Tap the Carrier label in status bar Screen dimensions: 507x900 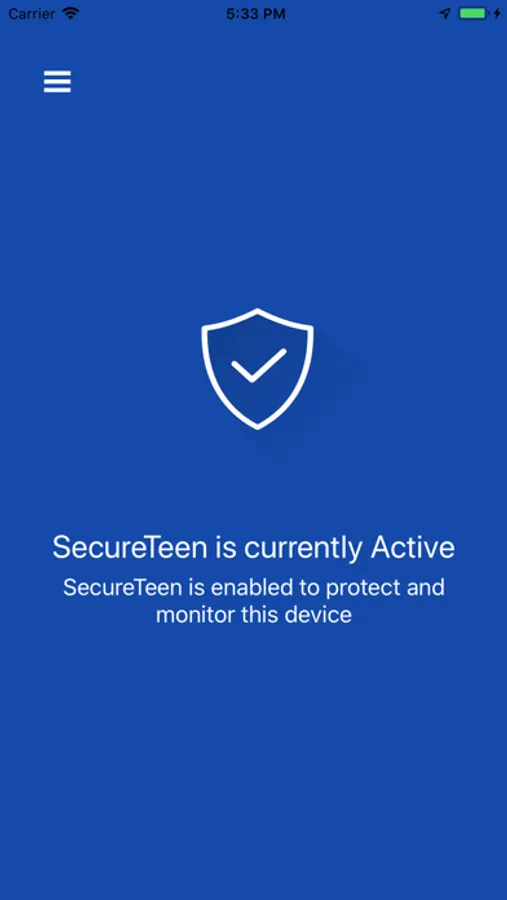pyautogui.click(x=32, y=14)
